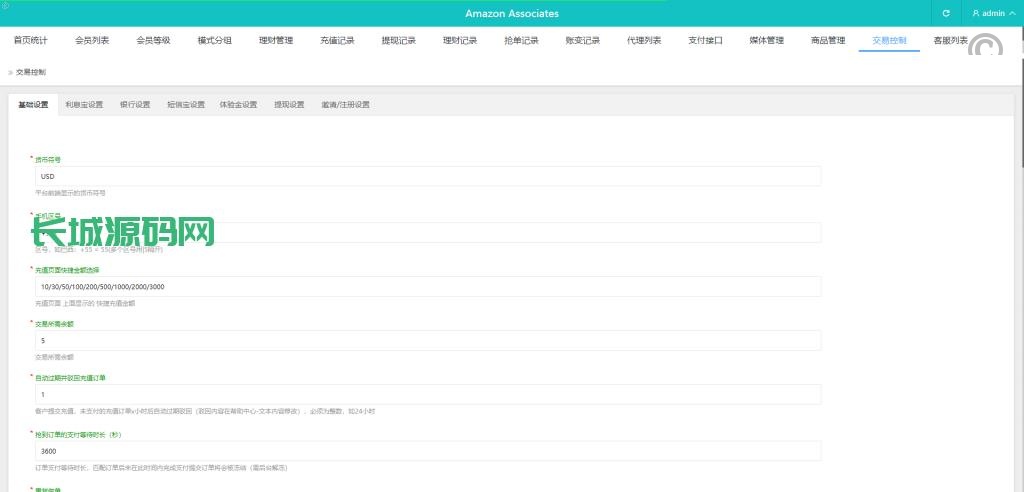Navigate to the 商品管理 menu
The width and height of the screenshot is (1024, 492).
(x=828, y=41)
